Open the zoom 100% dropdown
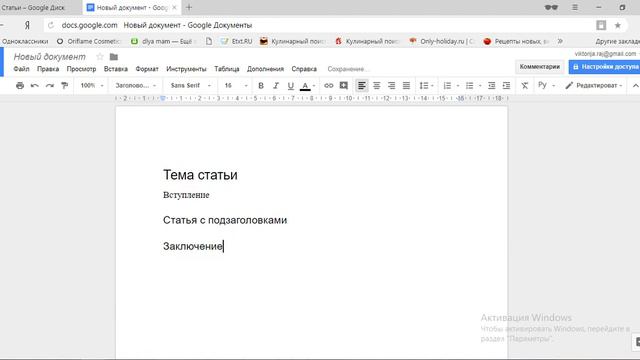The width and height of the screenshot is (640, 360). [92, 86]
